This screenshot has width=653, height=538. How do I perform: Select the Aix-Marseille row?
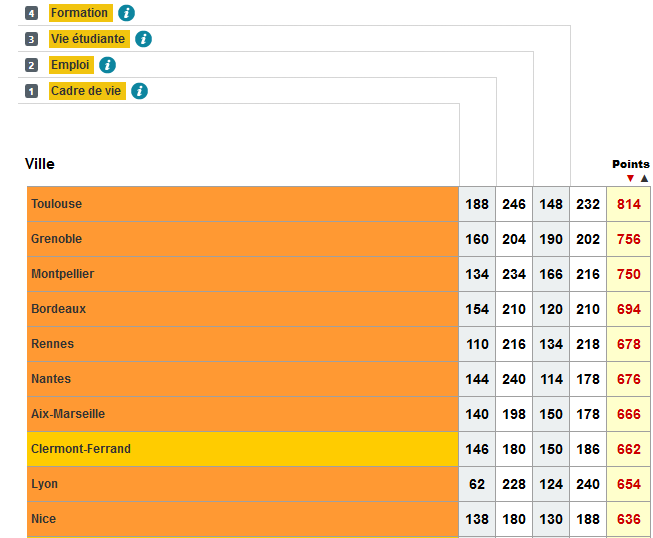[68, 414]
